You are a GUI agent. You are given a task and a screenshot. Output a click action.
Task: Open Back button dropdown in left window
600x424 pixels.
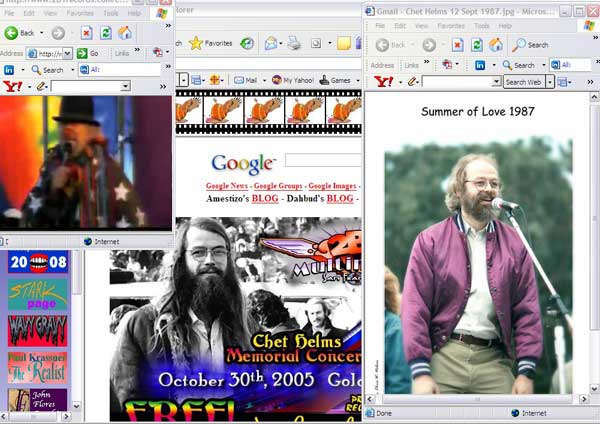point(41,33)
